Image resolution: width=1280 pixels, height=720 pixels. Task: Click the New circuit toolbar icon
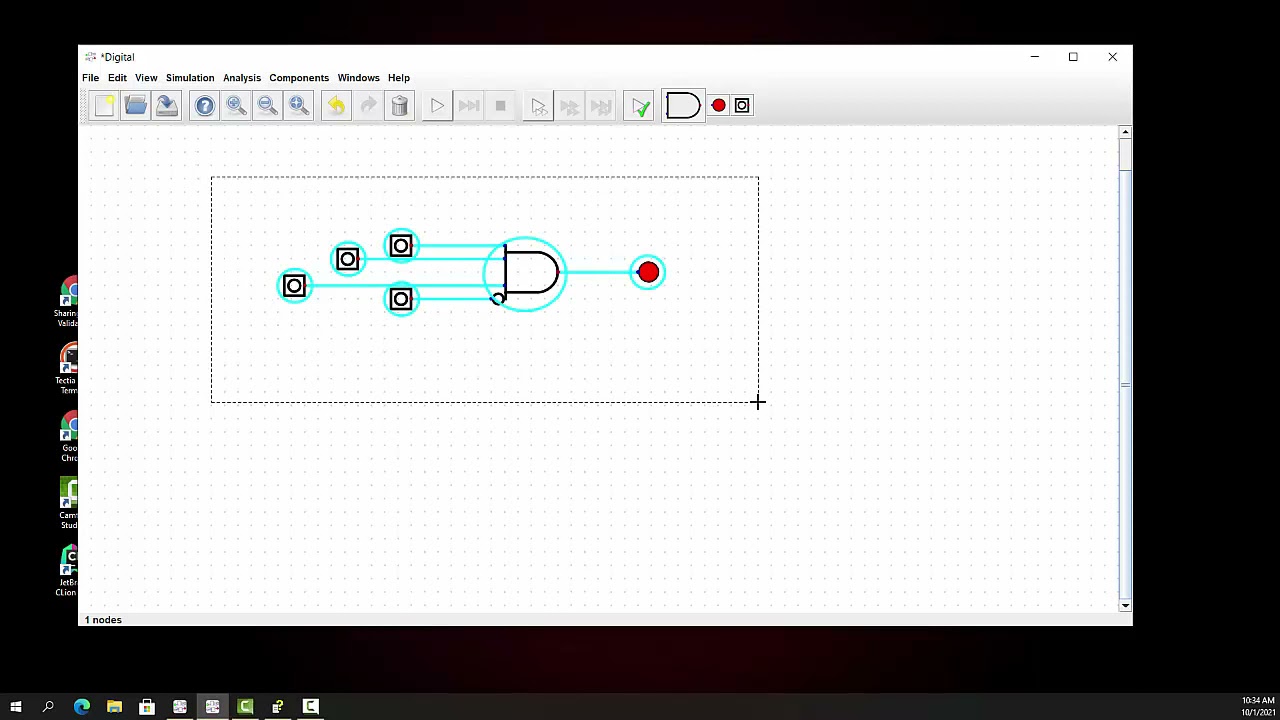[x=104, y=106]
